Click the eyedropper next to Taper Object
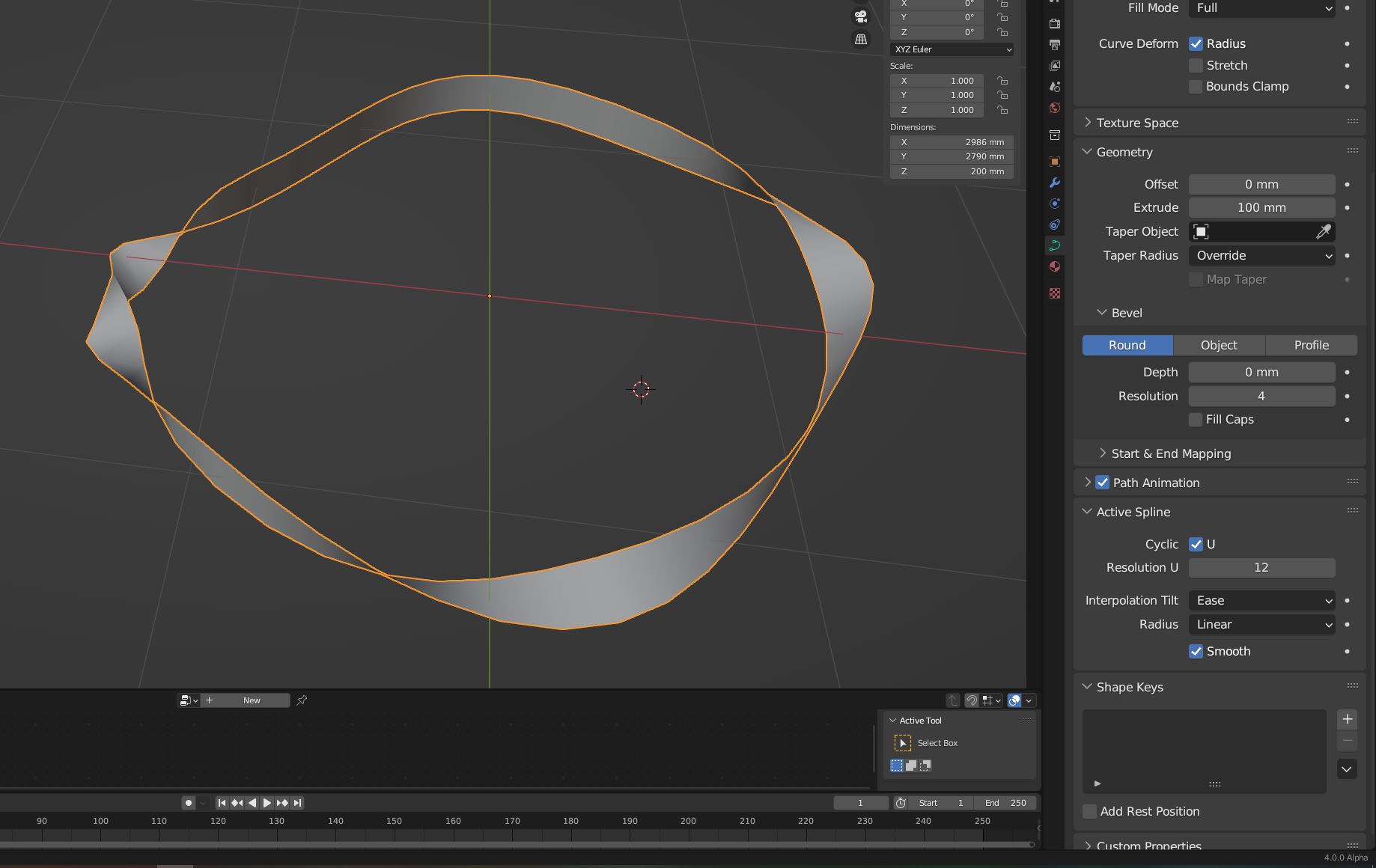This screenshot has width=1376, height=868. click(x=1324, y=232)
